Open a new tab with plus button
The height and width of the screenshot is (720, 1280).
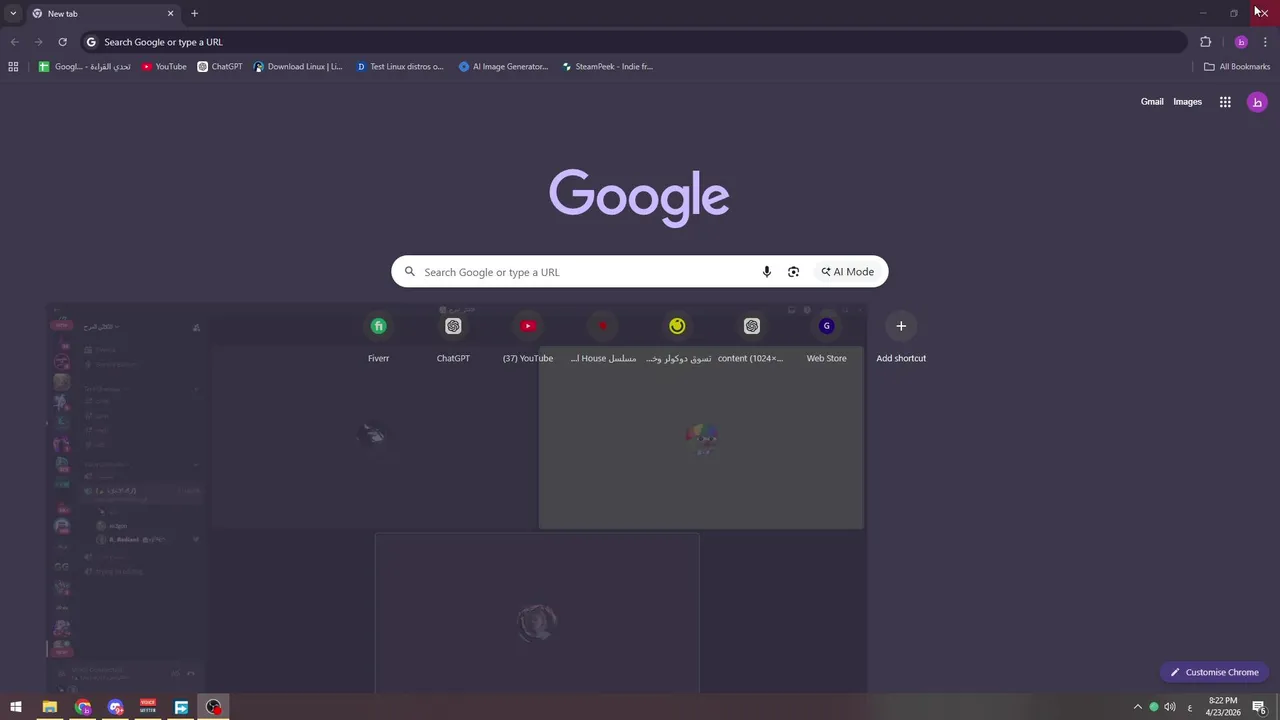click(194, 13)
